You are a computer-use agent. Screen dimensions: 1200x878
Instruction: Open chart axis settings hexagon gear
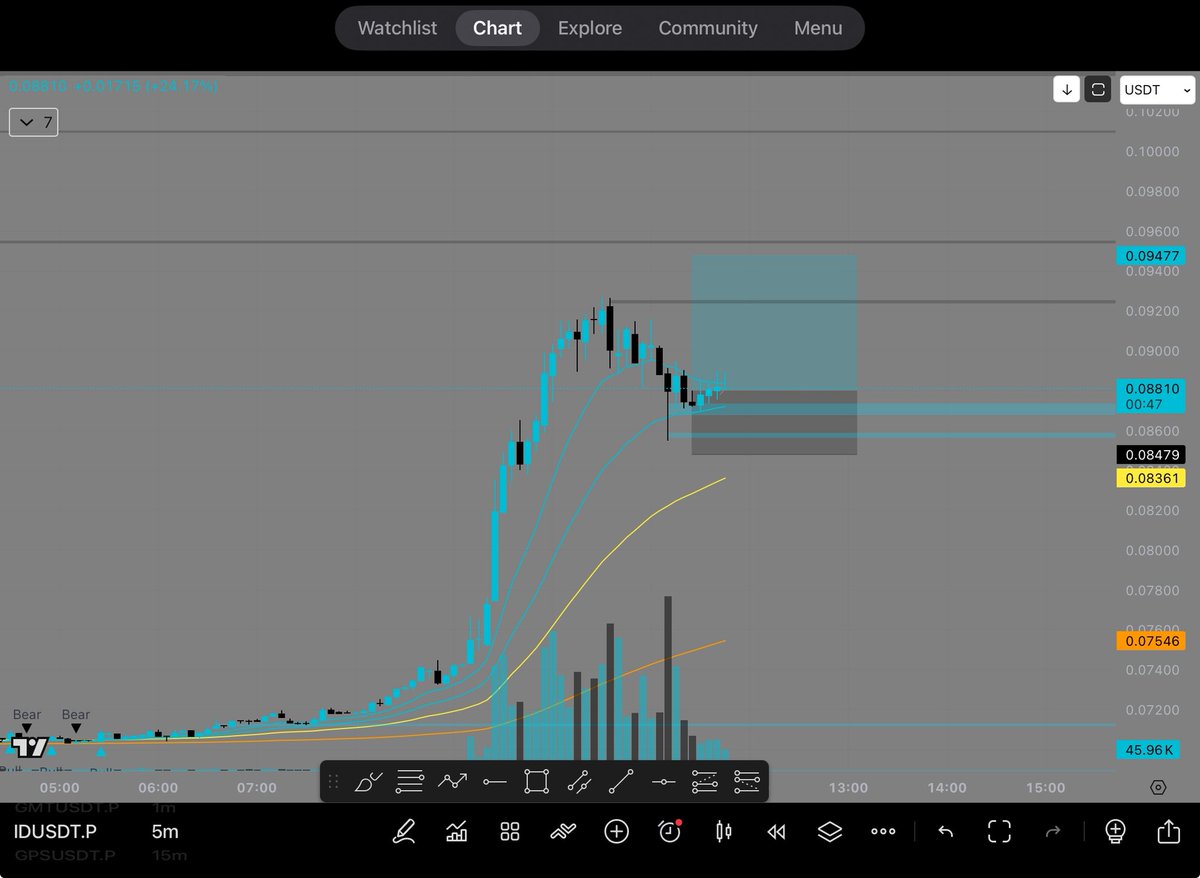[x=1158, y=787]
